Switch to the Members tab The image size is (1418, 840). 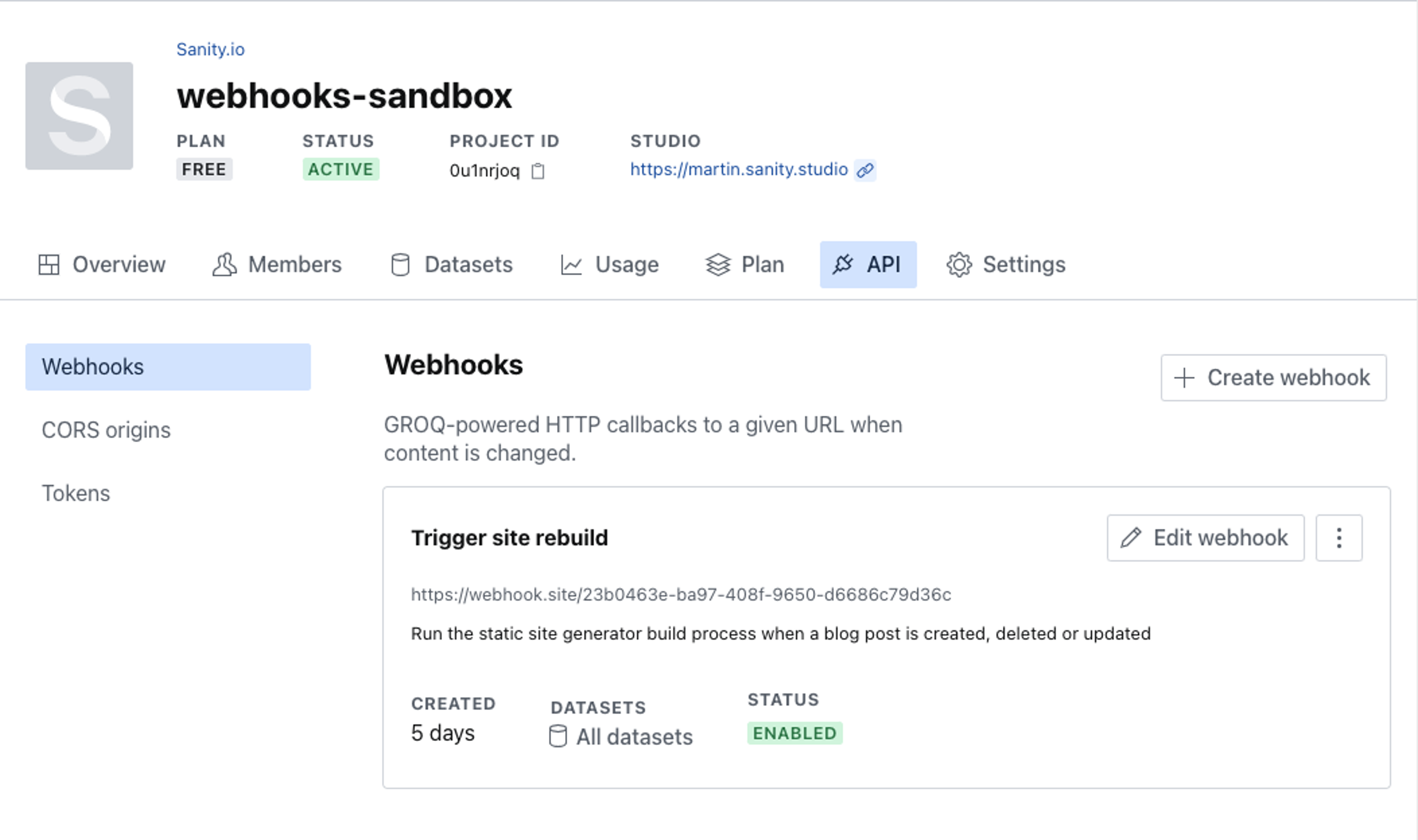click(277, 265)
